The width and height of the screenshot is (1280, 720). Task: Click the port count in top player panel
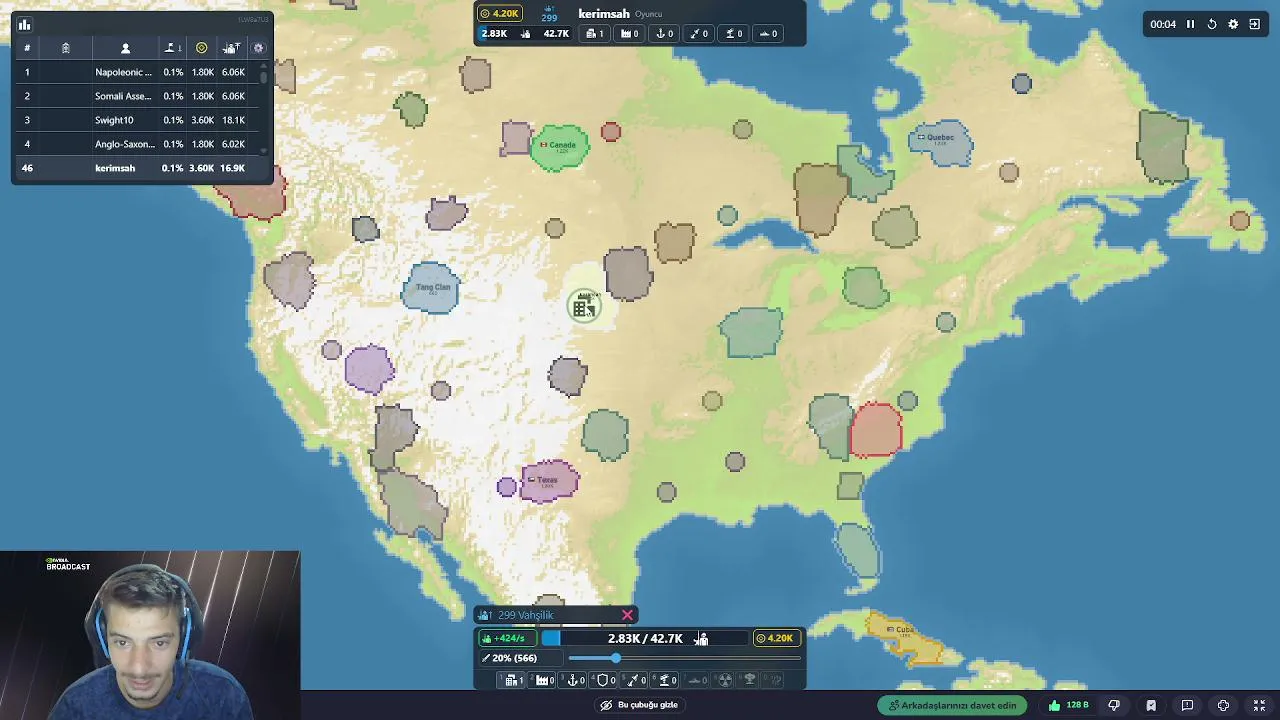665,34
